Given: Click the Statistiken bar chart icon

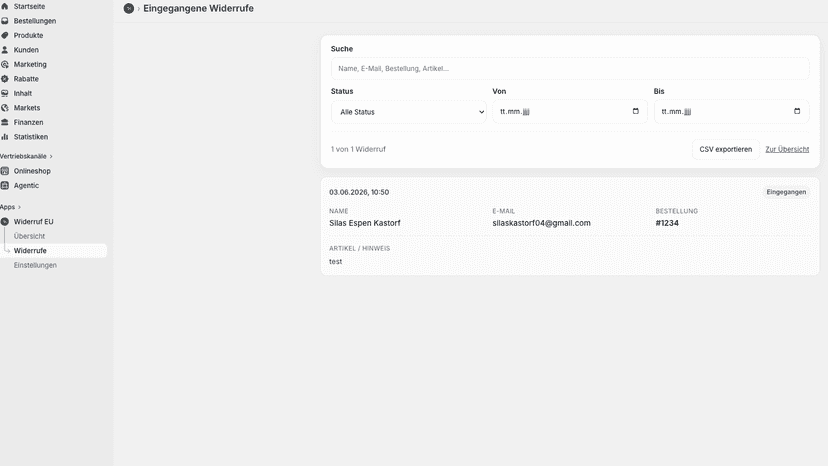Looking at the screenshot, I should (5, 136).
